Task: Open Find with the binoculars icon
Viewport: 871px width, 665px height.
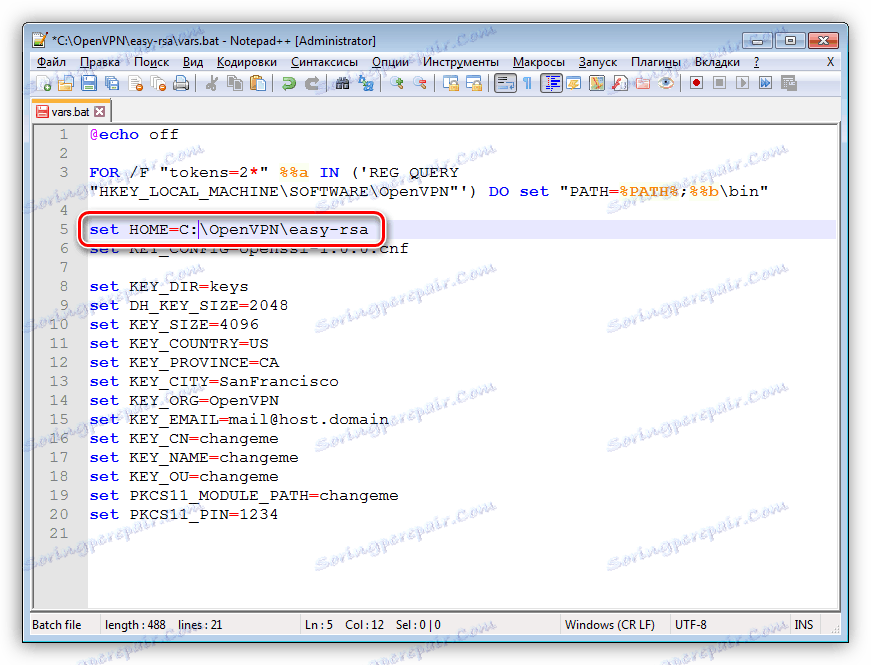Action: coord(342,84)
